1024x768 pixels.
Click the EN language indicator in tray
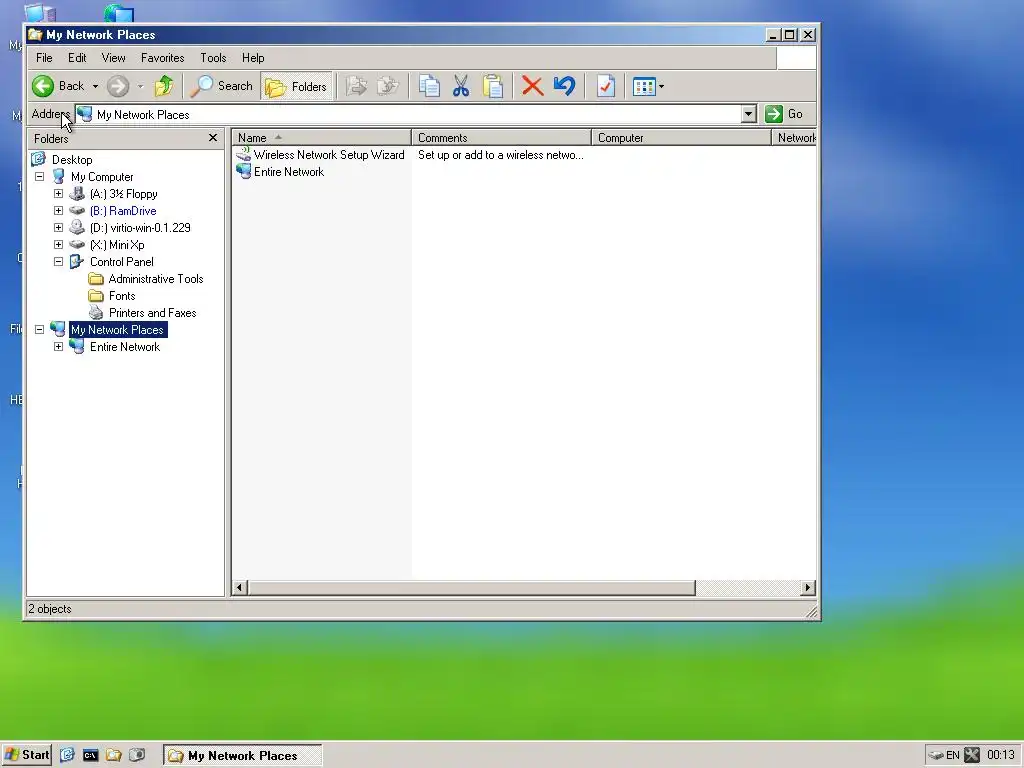pos(953,756)
